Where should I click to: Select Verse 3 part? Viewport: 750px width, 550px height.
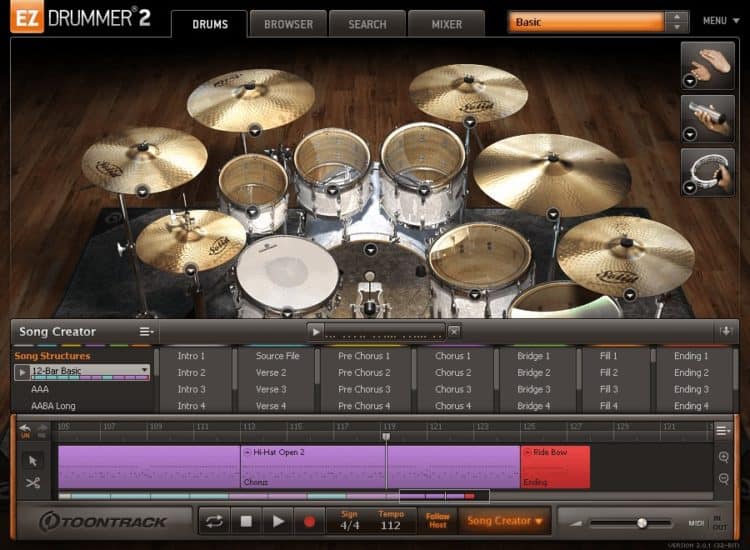[x=271, y=389]
